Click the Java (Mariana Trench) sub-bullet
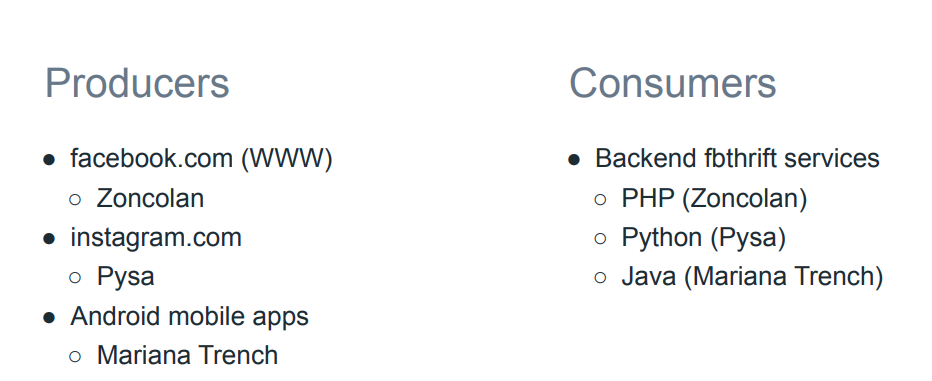The image size is (932, 381). [x=752, y=277]
